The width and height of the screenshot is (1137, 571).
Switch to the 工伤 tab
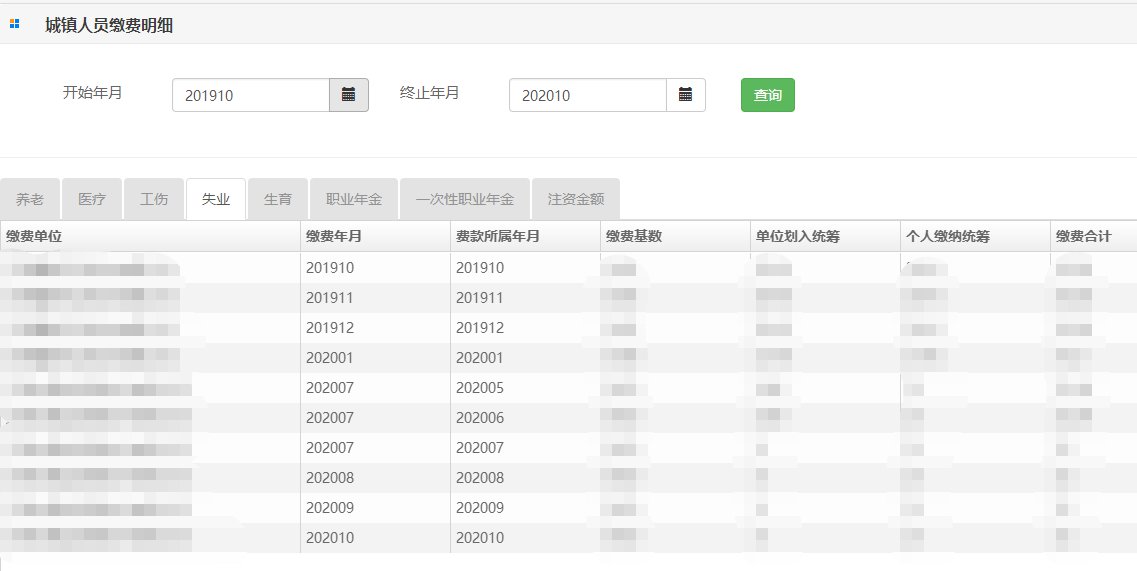pos(154,199)
